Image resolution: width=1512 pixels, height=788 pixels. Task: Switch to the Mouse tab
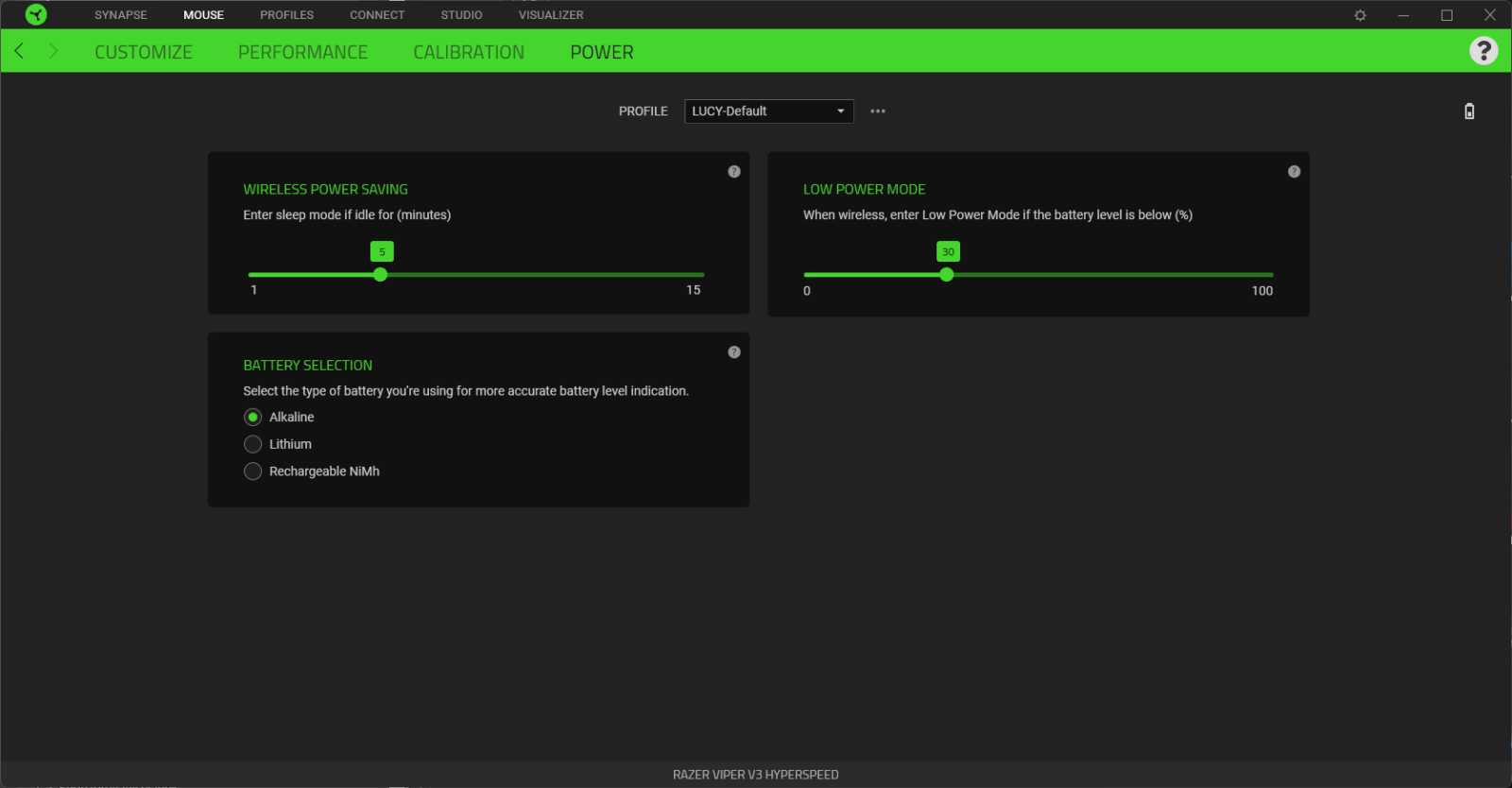(203, 15)
